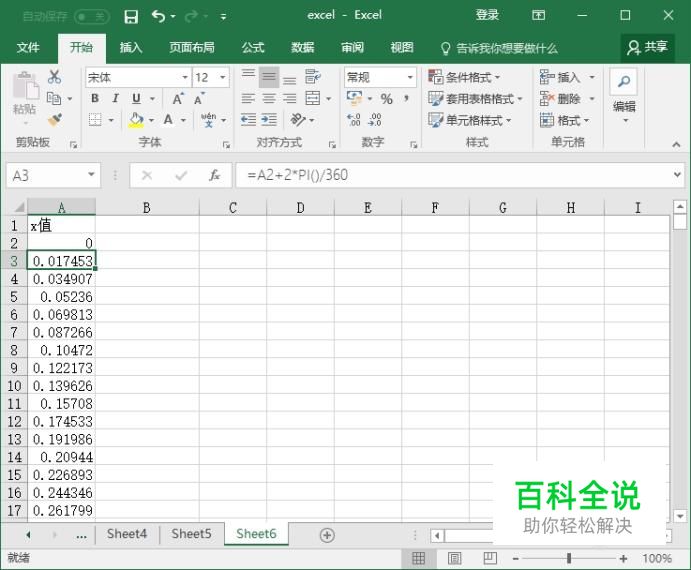691x570 pixels.
Task: Decrease decimal places
Action: pos(375,119)
